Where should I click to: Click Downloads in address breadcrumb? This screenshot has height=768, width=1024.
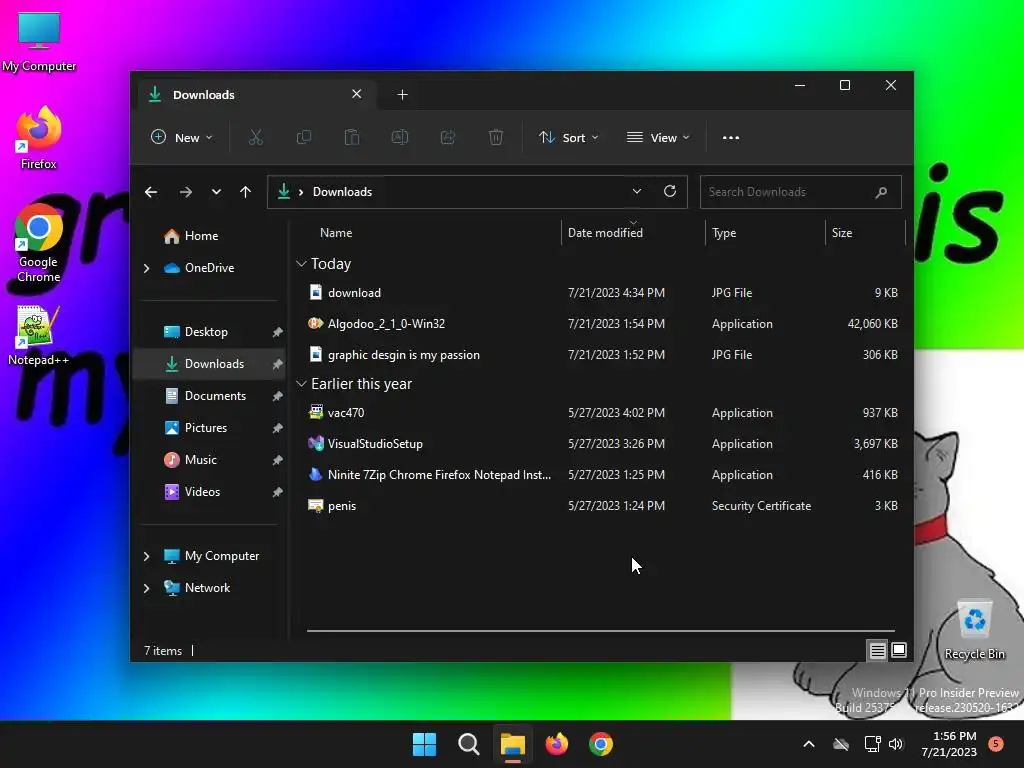[342, 192]
